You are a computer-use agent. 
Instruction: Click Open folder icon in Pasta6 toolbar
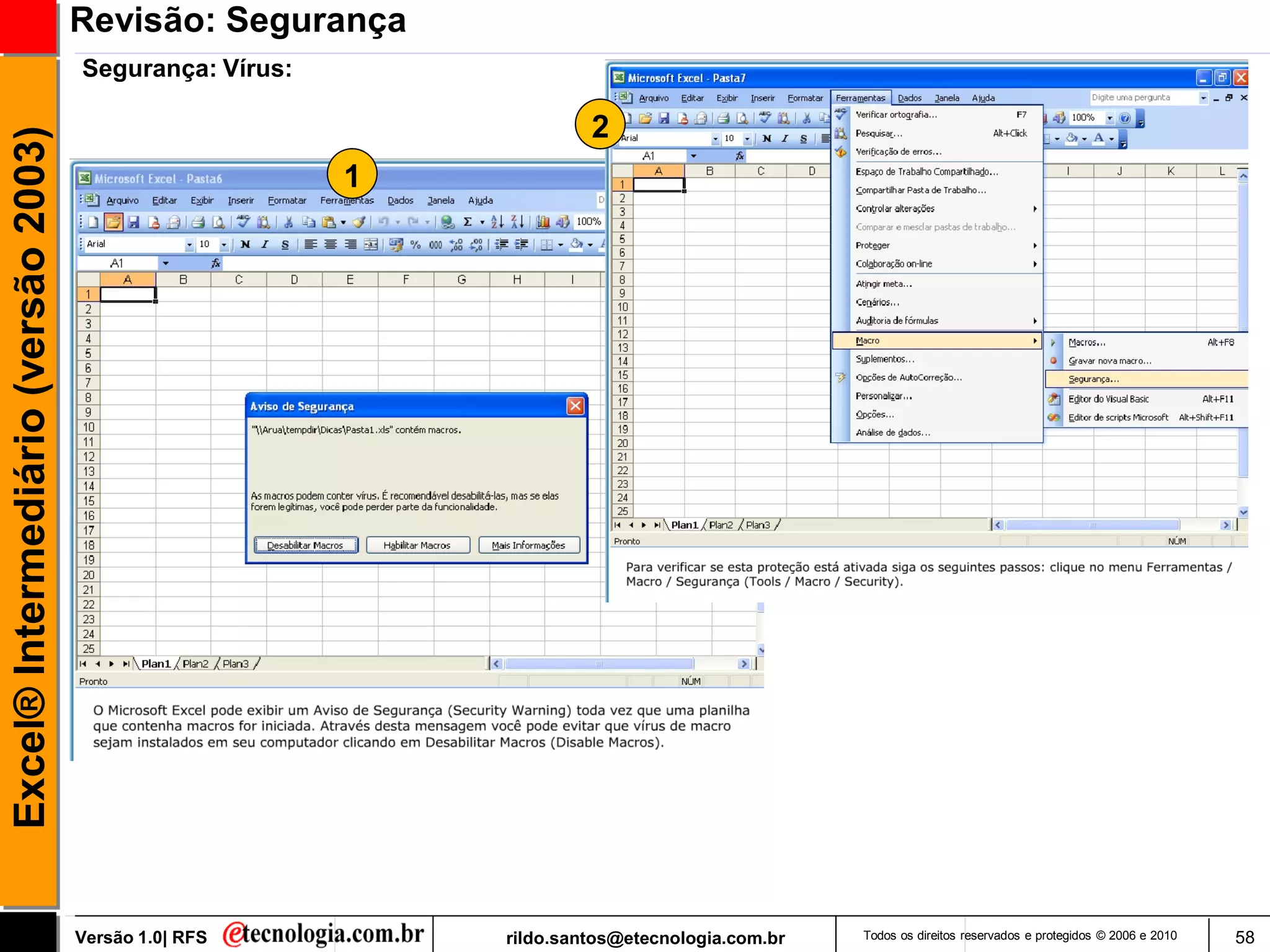(113, 222)
